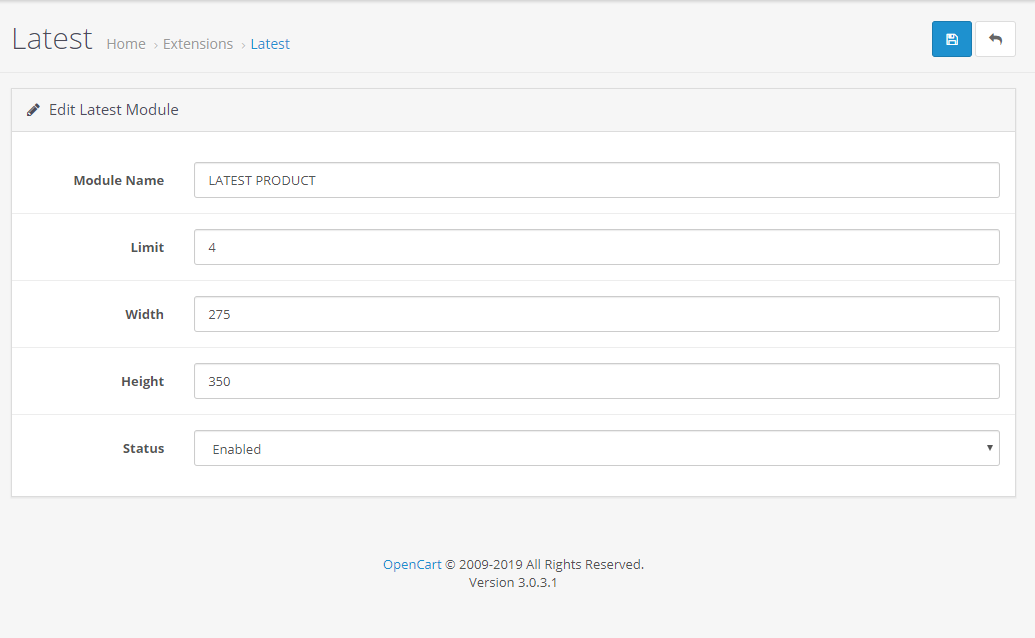Viewport: 1035px width, 638px height.
Task: Click the Cancel back arrow button
Action: (x=995, y=39)
